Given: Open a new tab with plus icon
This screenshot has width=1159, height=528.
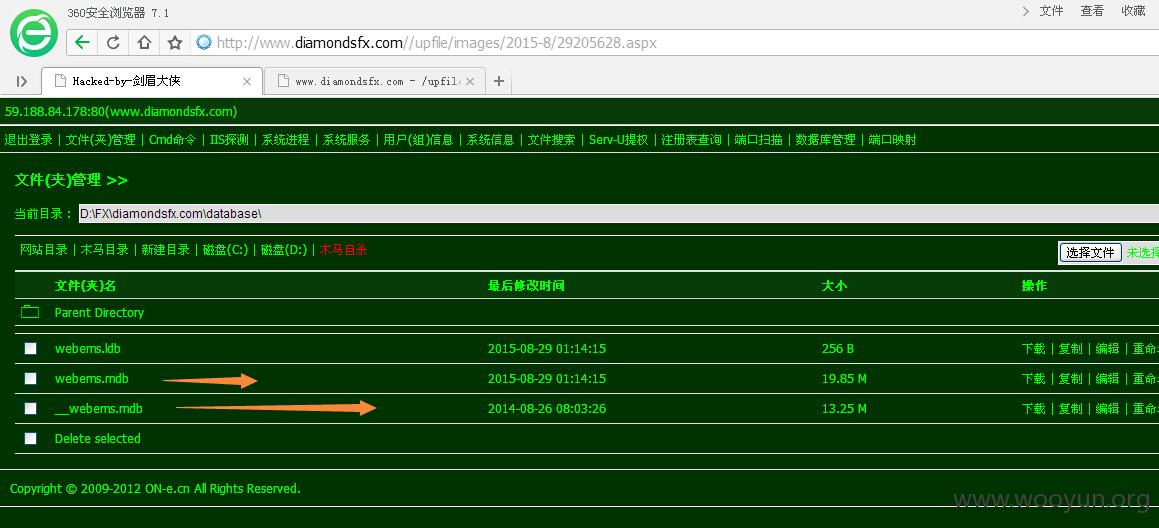Looking at the screenshot, I should (499, 81).
